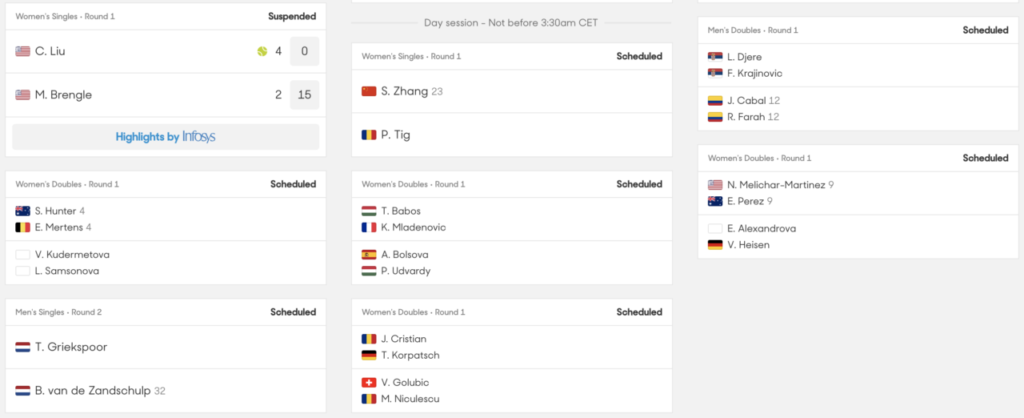Click the Suspended match status label
This screenshot has width=1024, height=418.
[x=292, y=16]
